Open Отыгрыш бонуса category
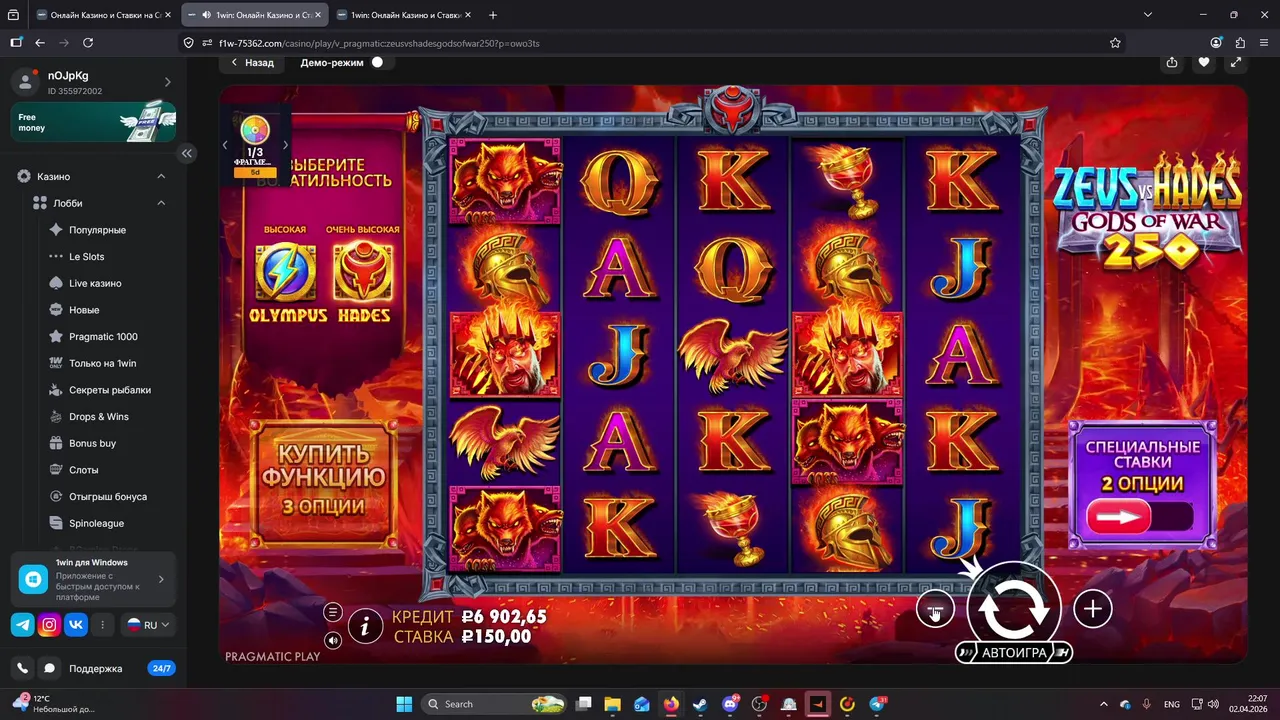This screenshot has height=720, width=1280. pyautogui.click(x=108, y=497)
